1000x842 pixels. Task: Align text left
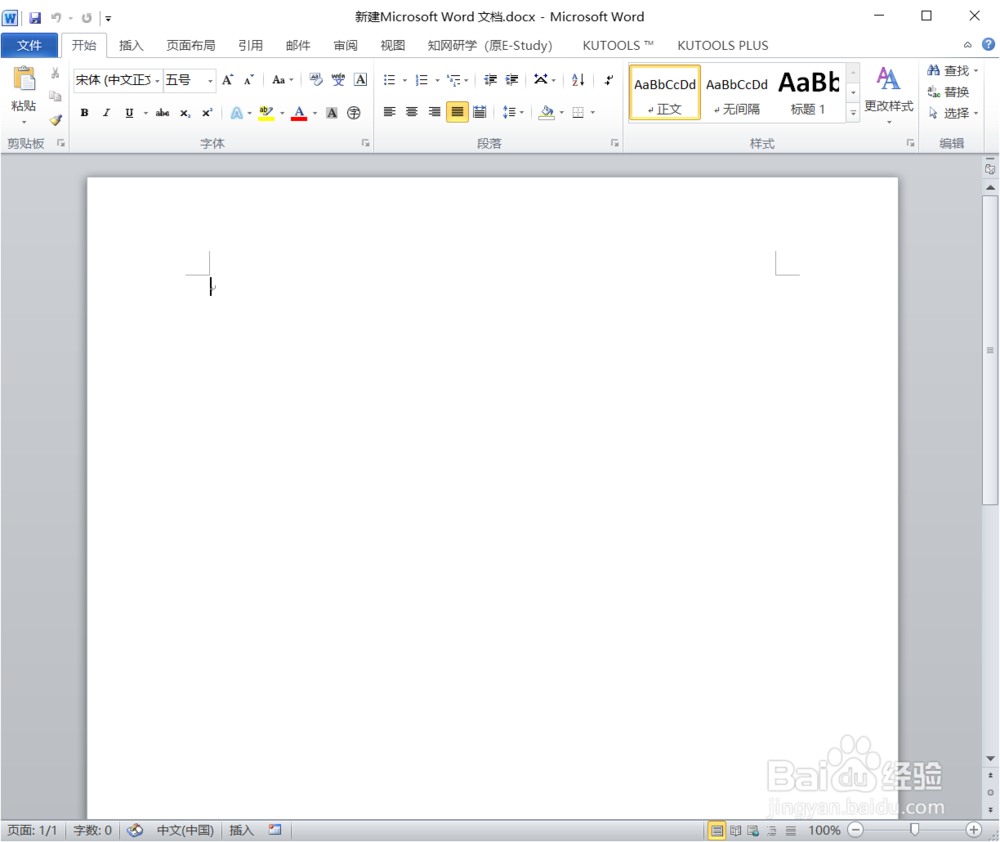coord(390,112)
